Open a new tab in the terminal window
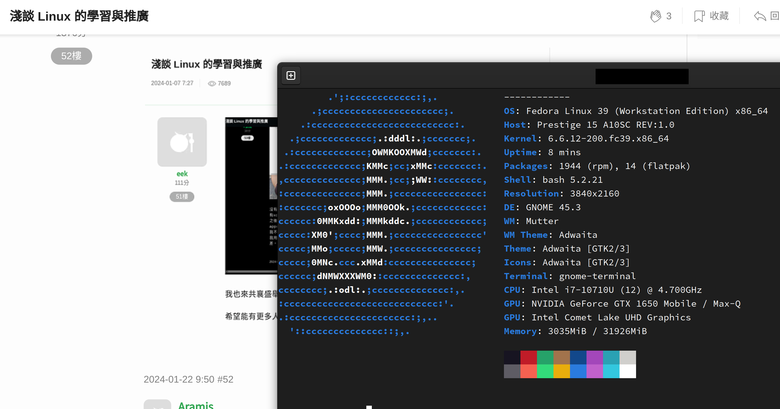Screen dimensions: 780x409 pyautogui.click(x=291, y=76)
